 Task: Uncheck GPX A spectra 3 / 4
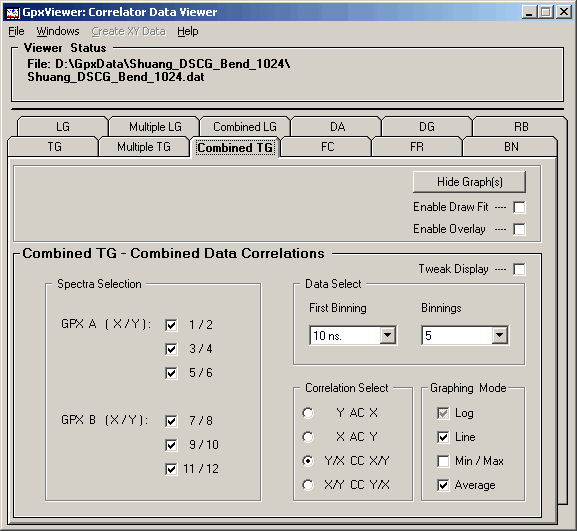click(x=171, y=349)
